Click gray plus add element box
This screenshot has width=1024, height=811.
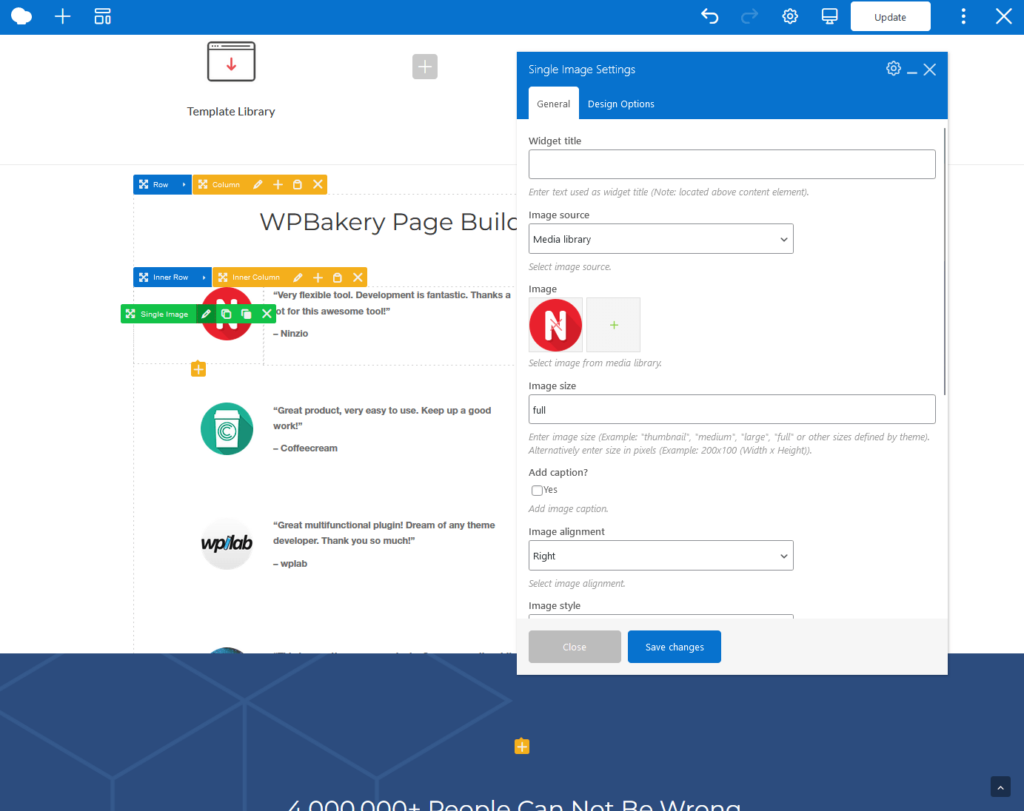coord(424,67)
